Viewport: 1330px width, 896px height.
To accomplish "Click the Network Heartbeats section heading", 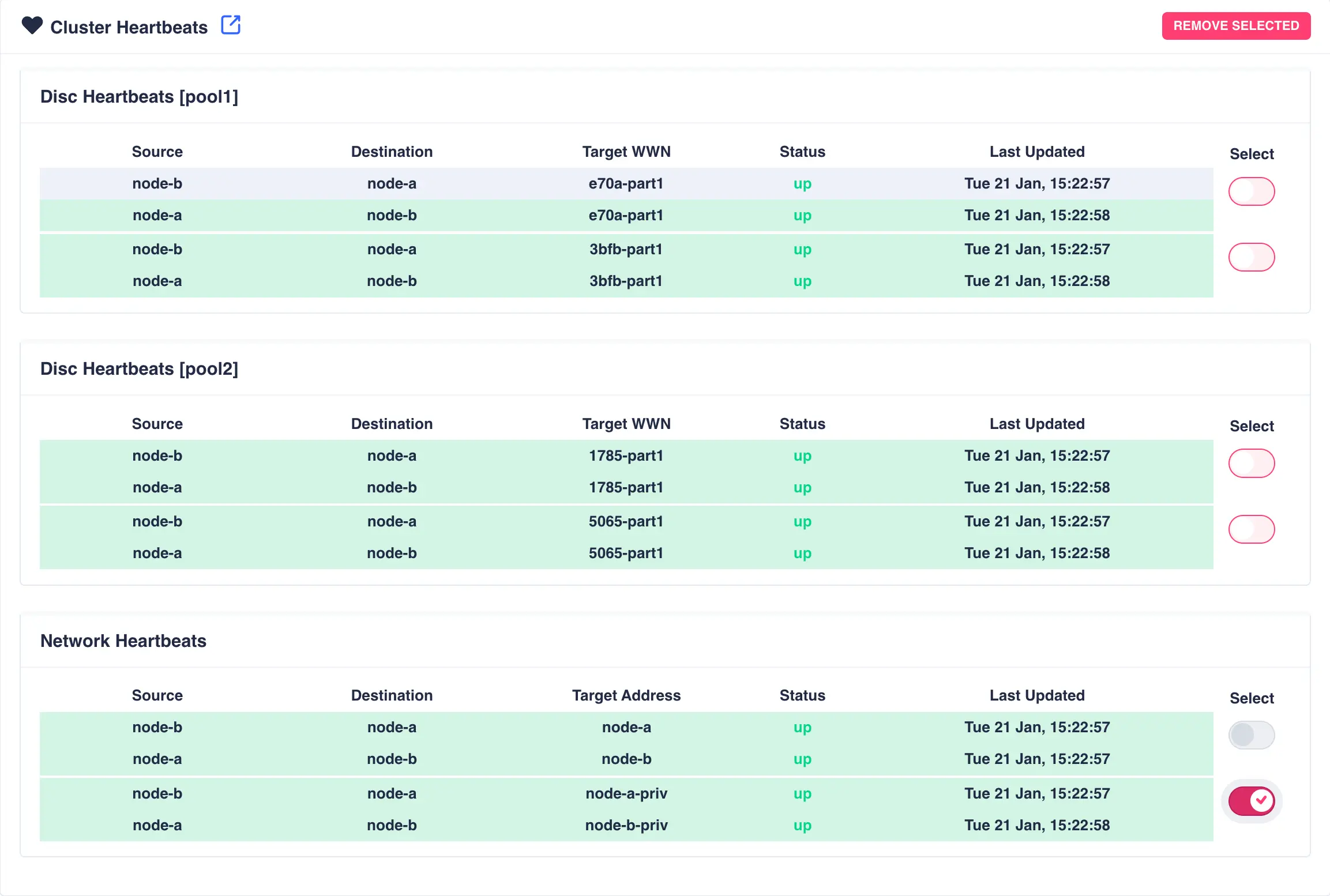I will pos(123,641).
